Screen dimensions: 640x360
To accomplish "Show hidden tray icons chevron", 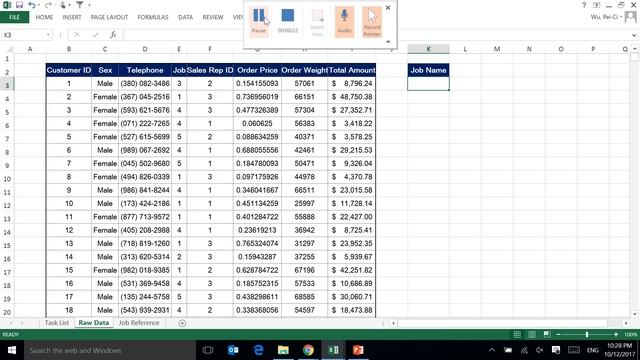I will (492, 350).
